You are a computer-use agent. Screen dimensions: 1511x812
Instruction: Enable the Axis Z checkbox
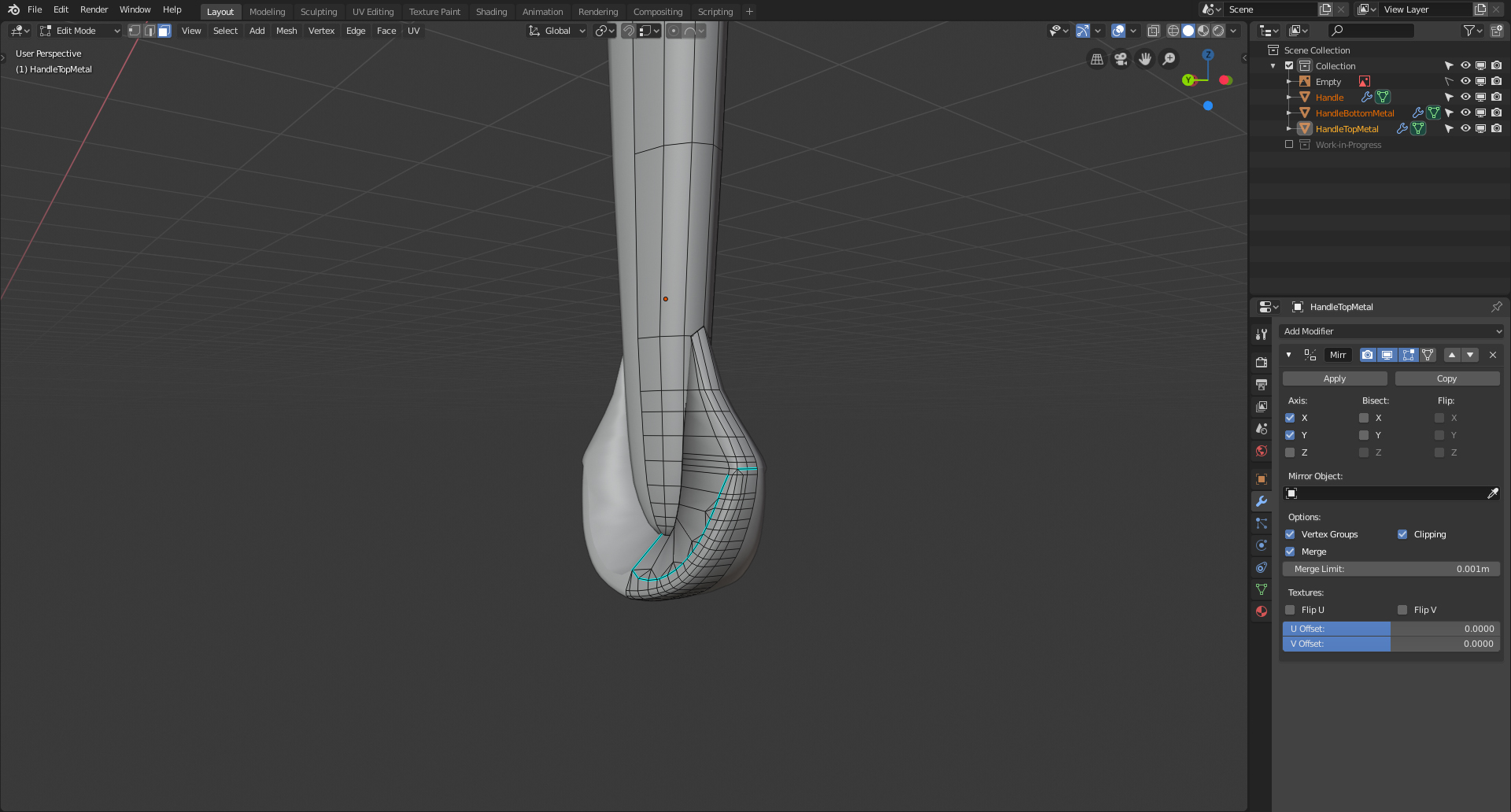pyautogui.click(x=1290, y=452)
